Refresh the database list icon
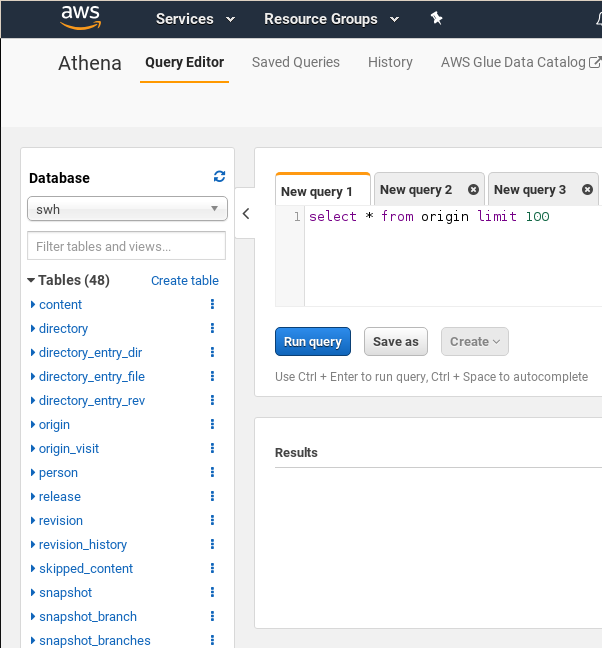 point(219,176)
